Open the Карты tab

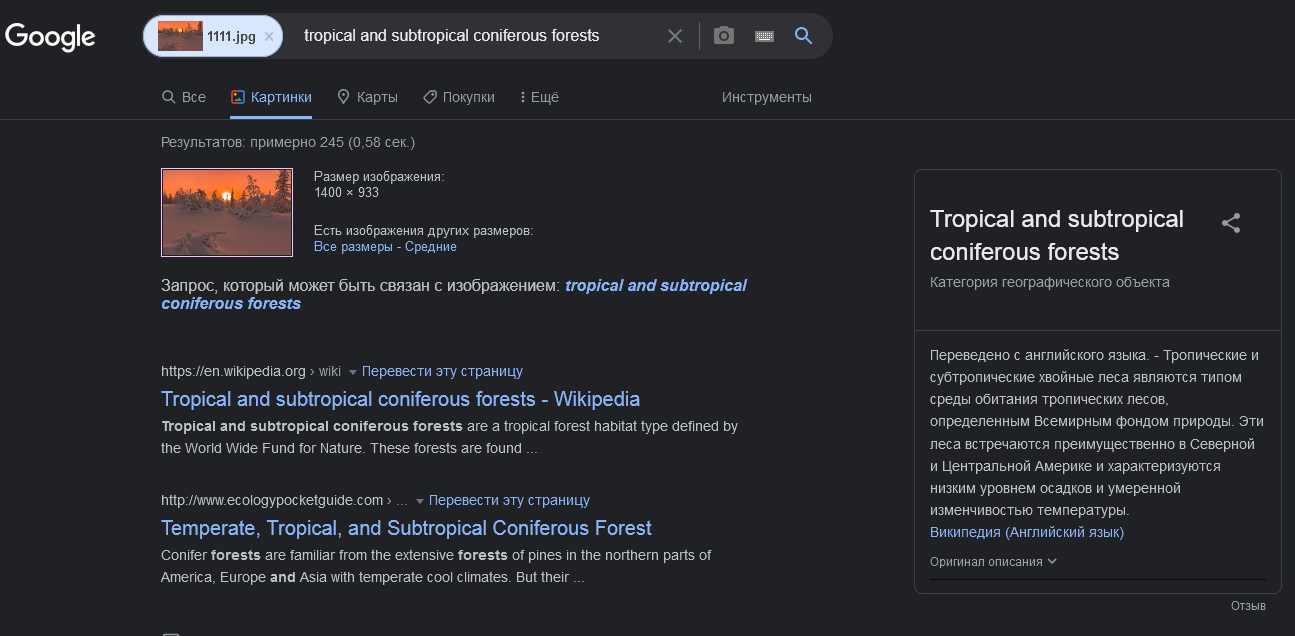[x=367, y=97]
